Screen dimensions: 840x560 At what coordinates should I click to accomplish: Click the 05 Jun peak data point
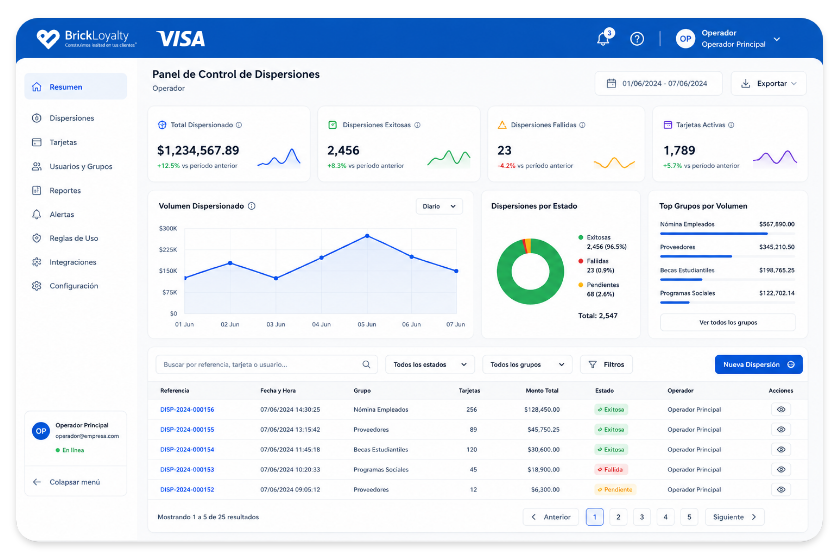[x=367, y=236]
